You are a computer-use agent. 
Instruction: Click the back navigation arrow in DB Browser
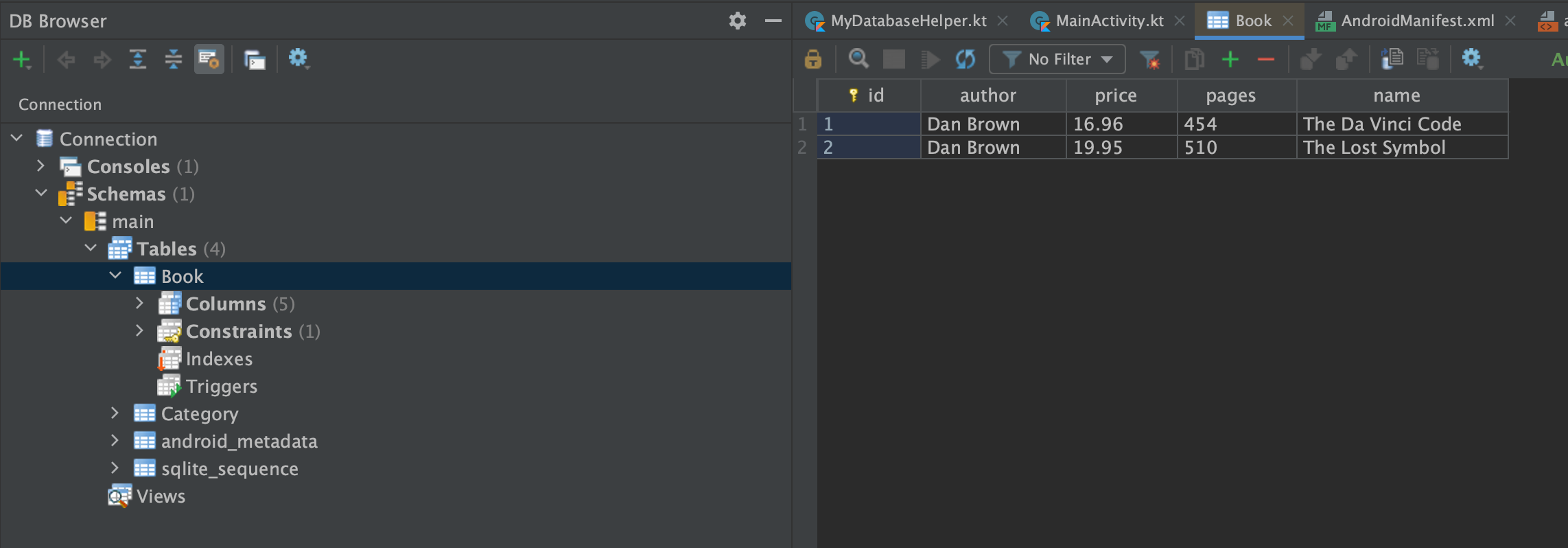coord(66,60)
